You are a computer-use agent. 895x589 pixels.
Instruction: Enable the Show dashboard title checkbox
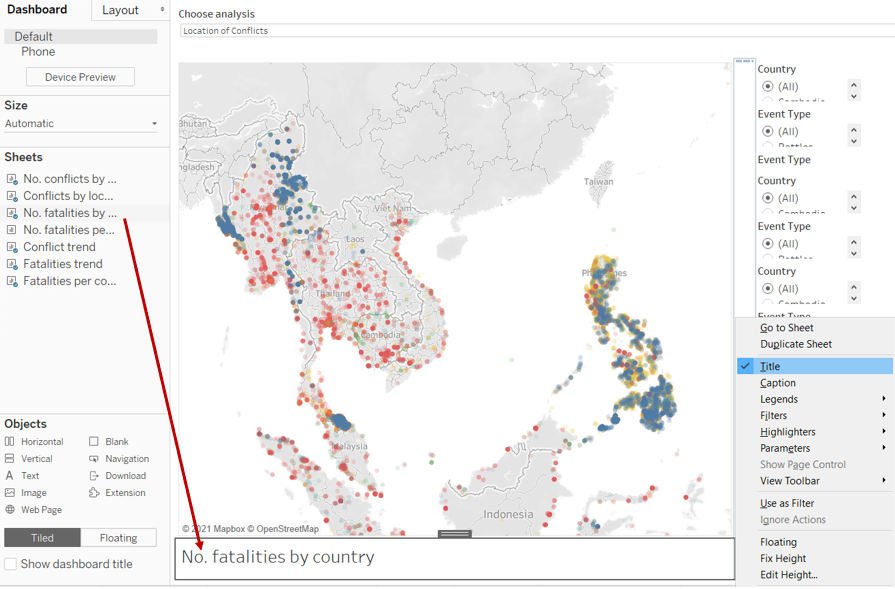(x=11, y=564)
